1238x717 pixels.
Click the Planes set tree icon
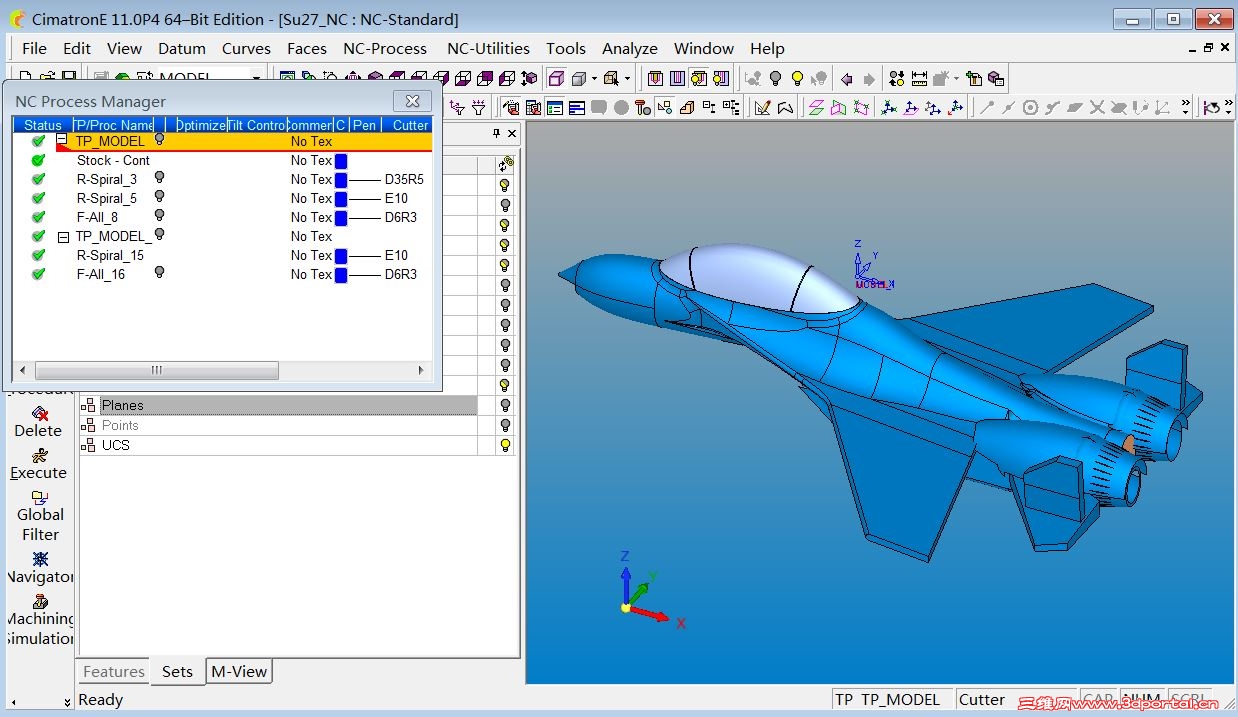pos(89,405)
